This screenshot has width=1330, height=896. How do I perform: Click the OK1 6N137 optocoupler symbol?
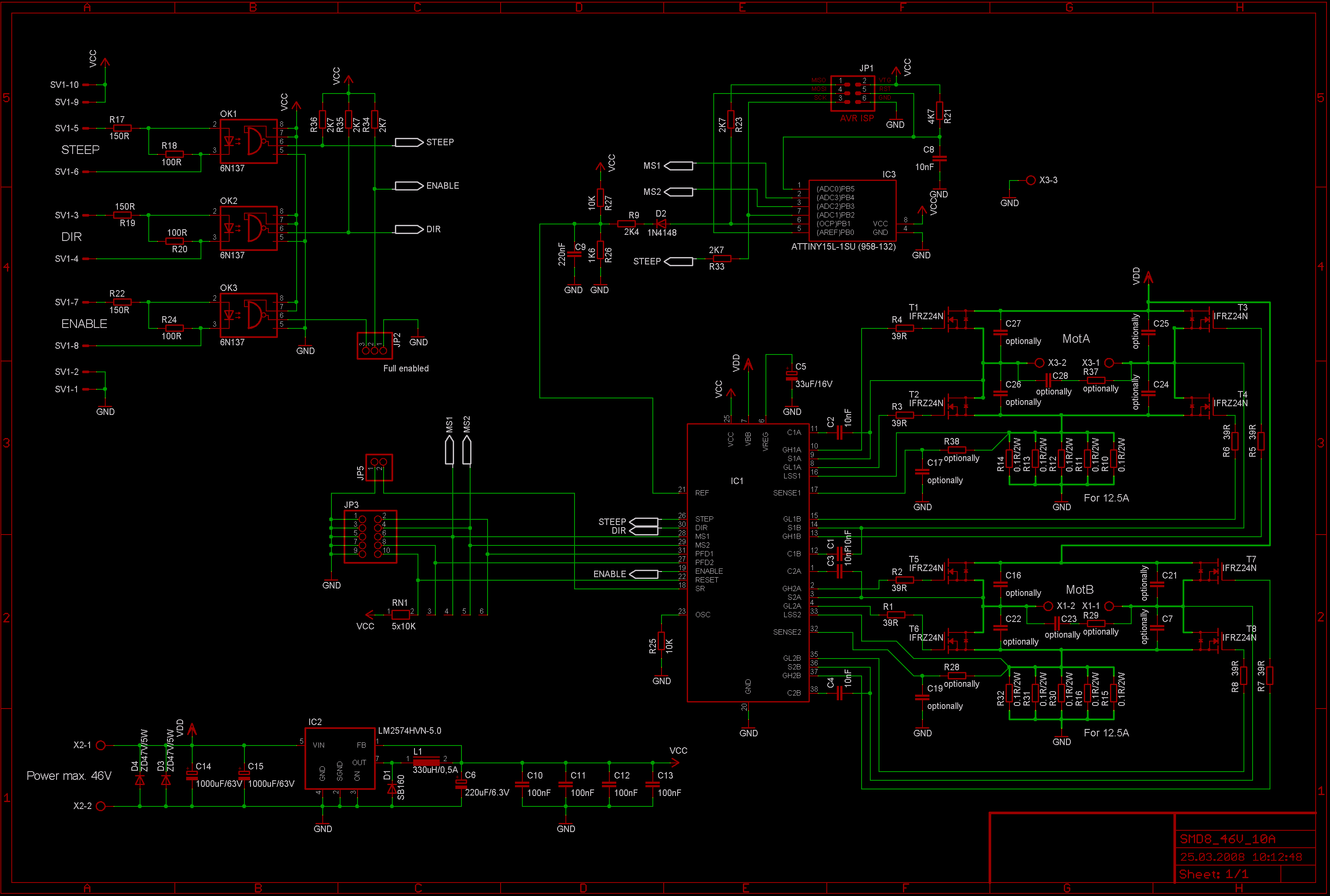tap(248, 141)
